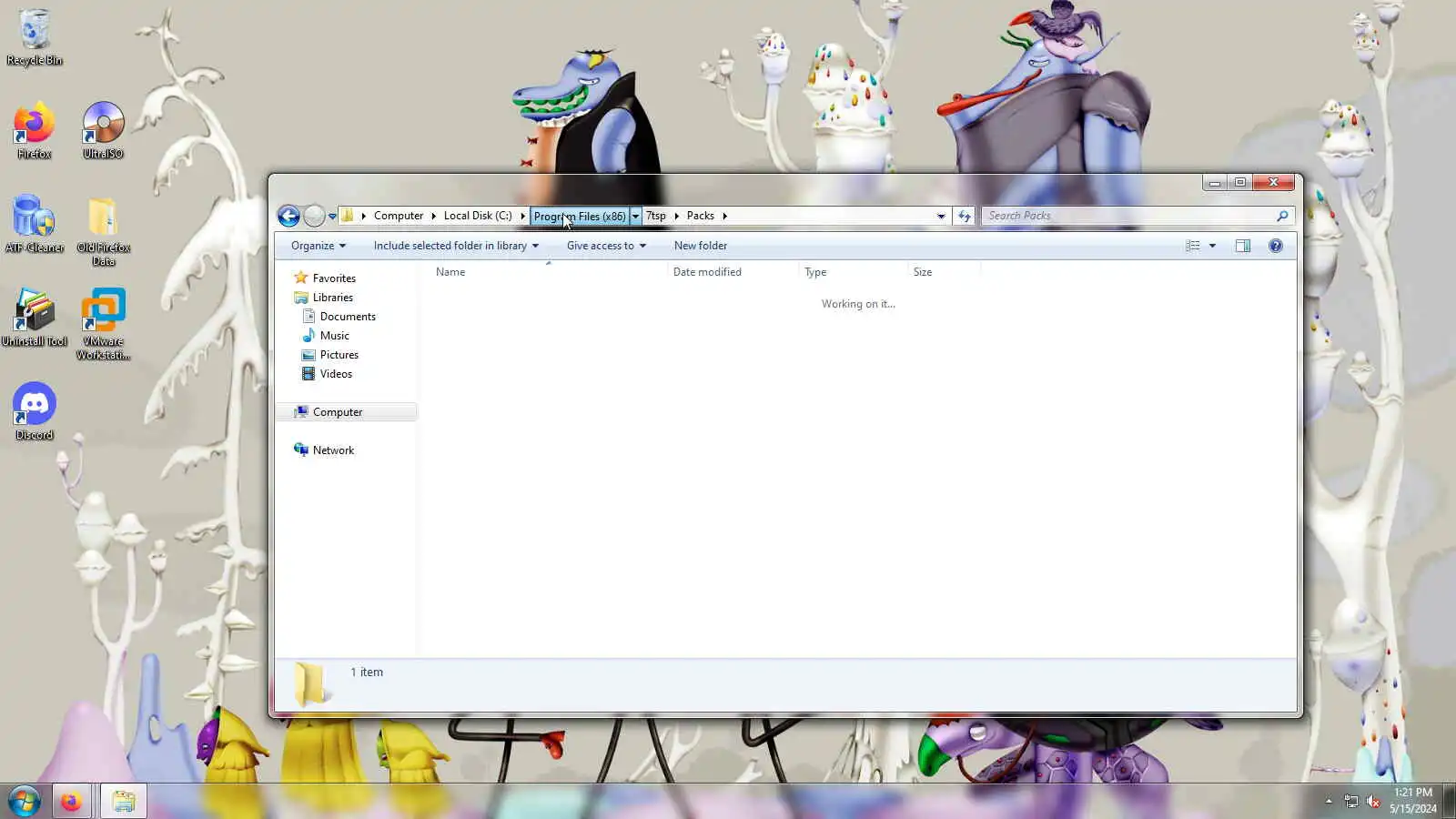Select the ATF Cleaner desktop icon

[35, 224]
